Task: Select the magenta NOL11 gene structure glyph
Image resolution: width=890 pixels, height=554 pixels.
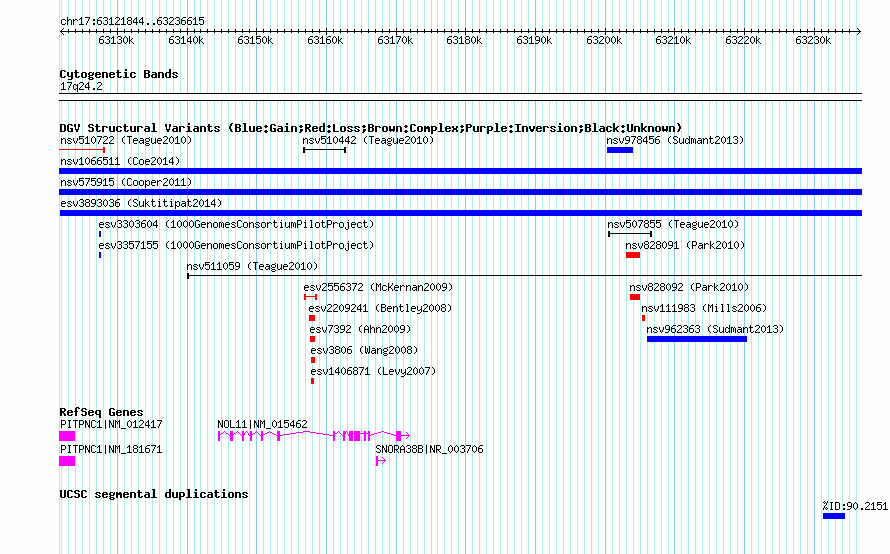Action: pos(314,436)
